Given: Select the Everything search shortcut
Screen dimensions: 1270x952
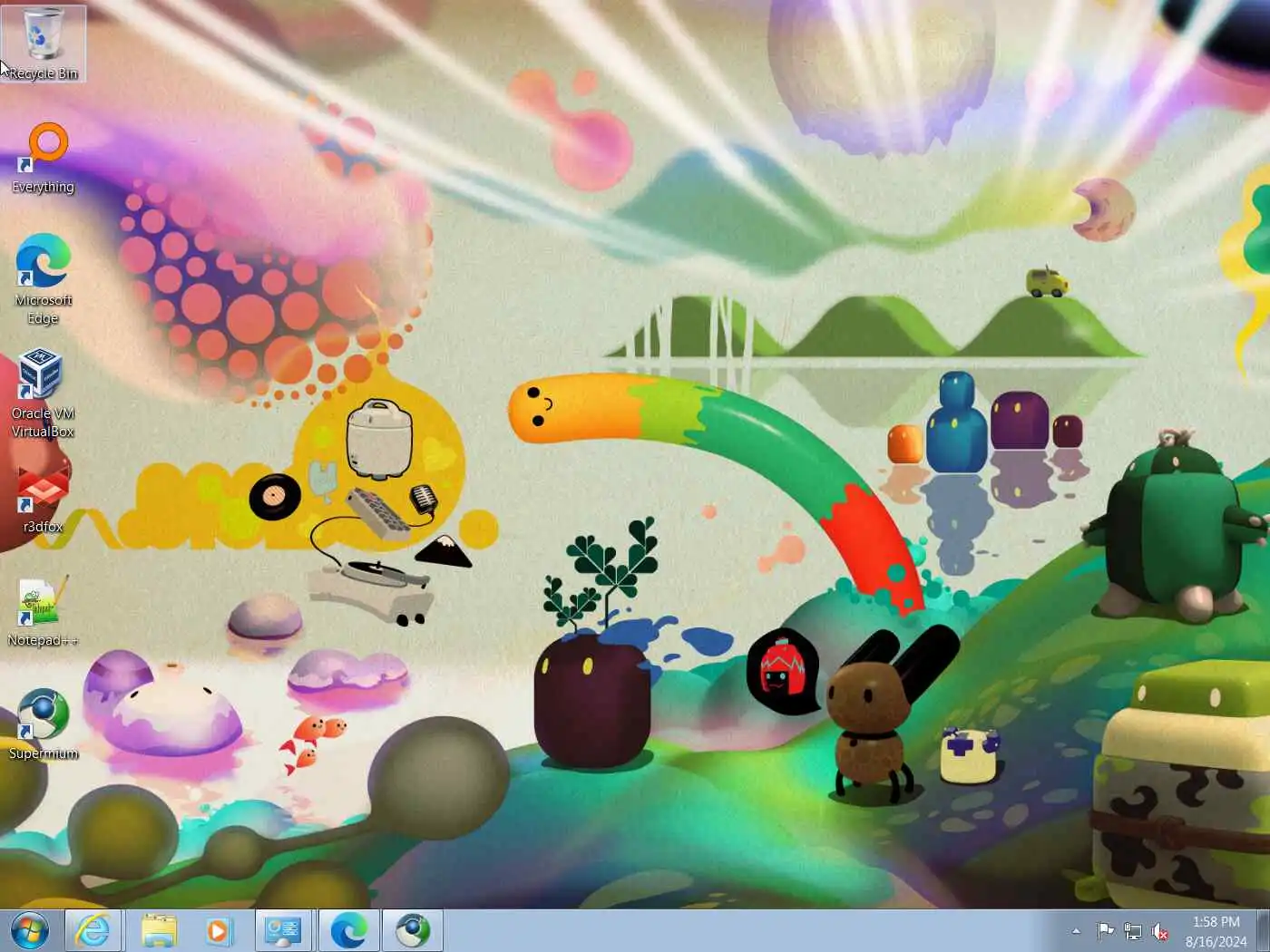Looking at the screenshot, I should pyautogui.click(x=43, y=158).
